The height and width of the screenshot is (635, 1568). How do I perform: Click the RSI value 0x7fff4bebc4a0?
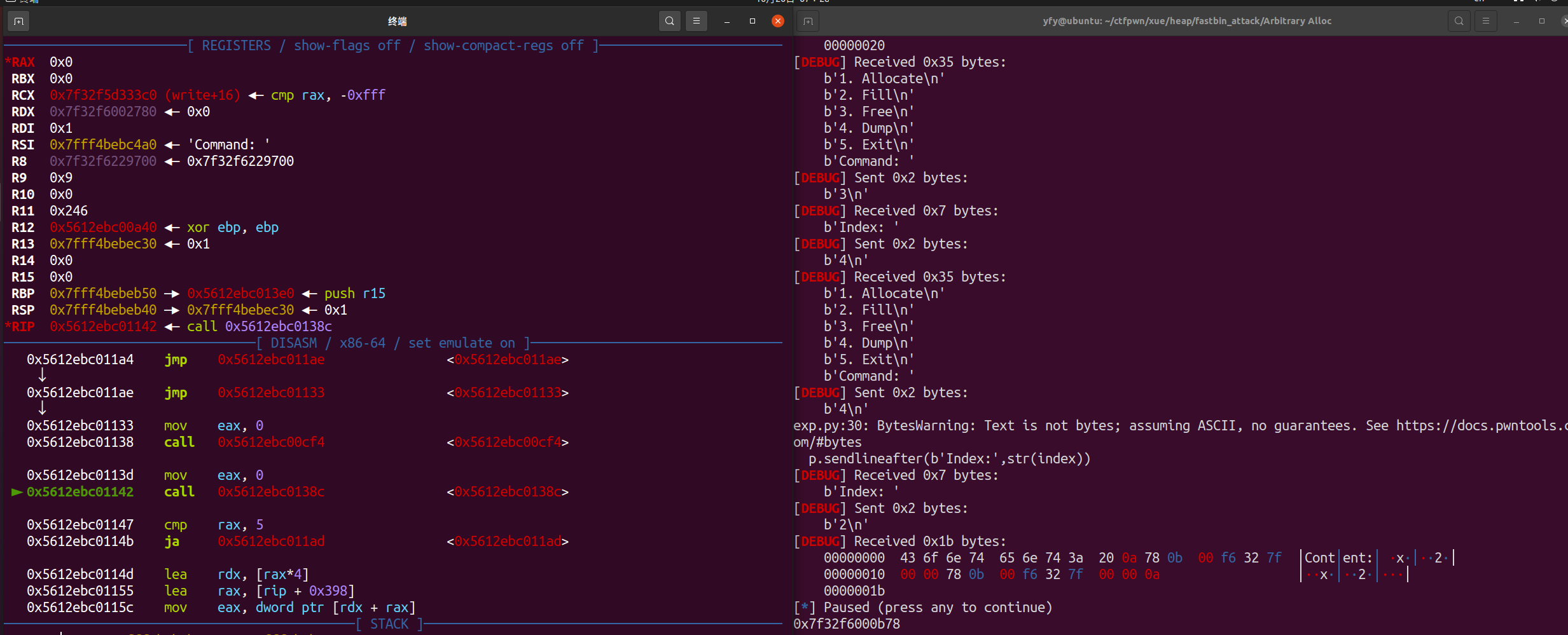click(103, 145)
